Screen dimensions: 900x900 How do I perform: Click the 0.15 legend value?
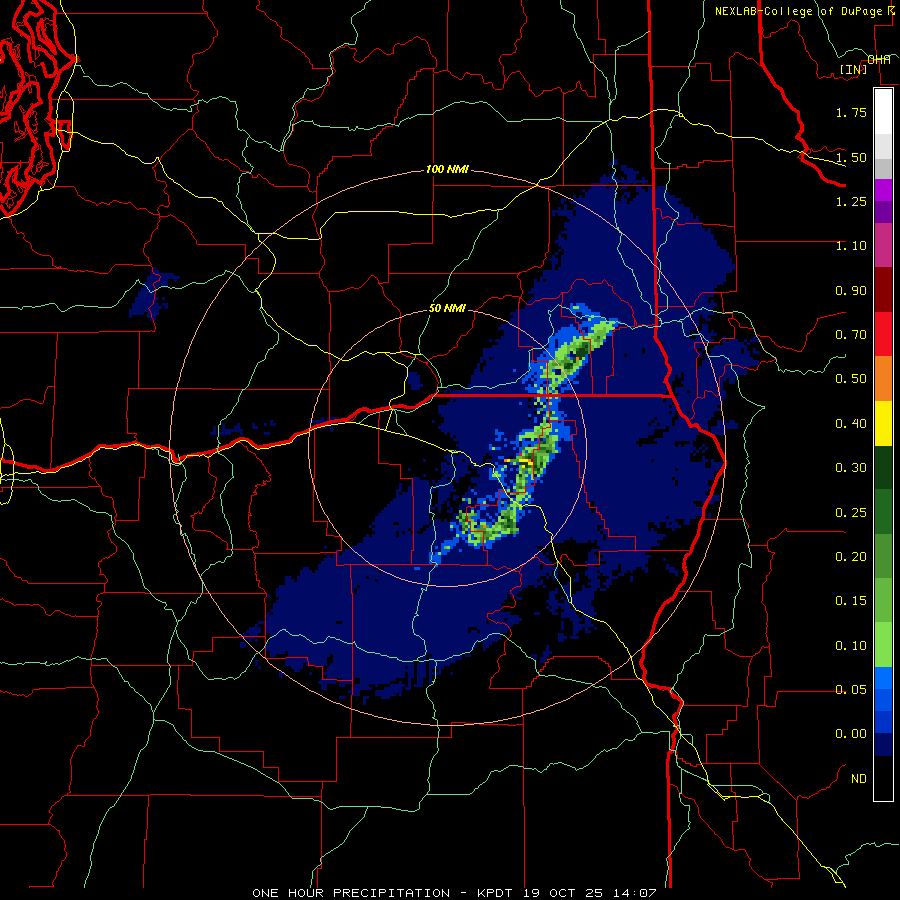click(851, 601)
